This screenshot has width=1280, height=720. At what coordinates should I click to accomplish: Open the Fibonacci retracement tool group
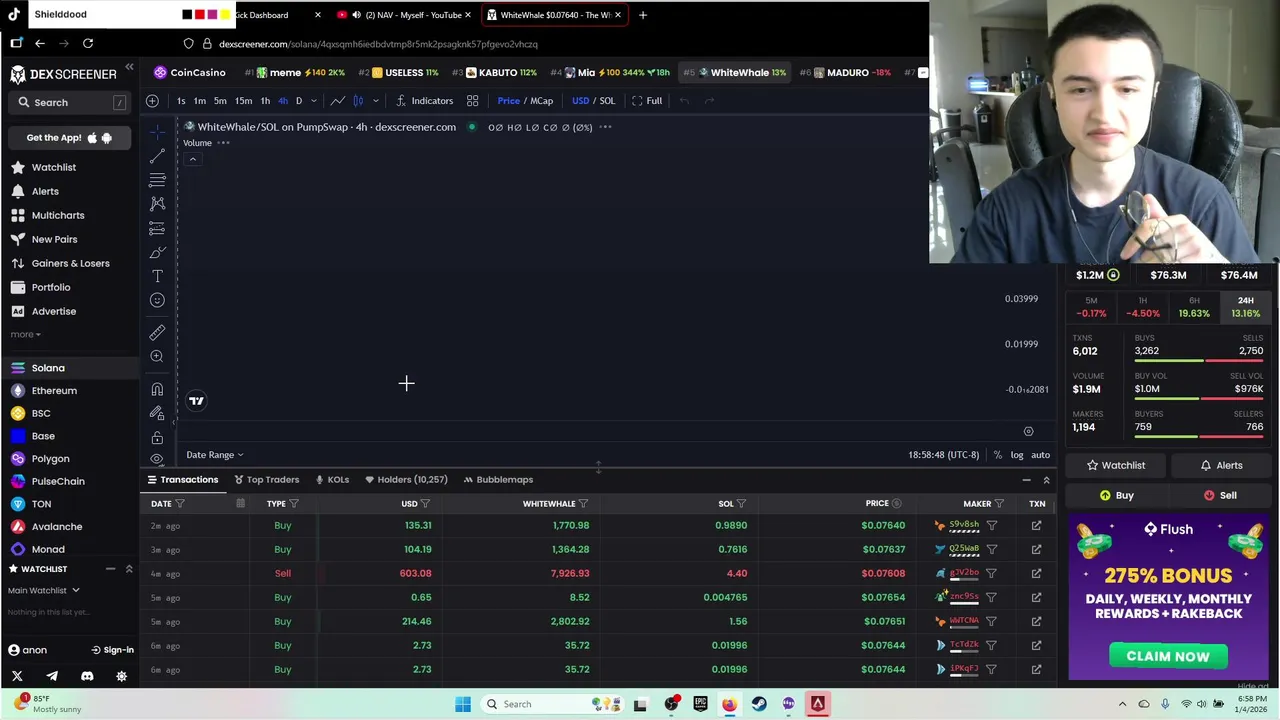(x=157, y=180)
